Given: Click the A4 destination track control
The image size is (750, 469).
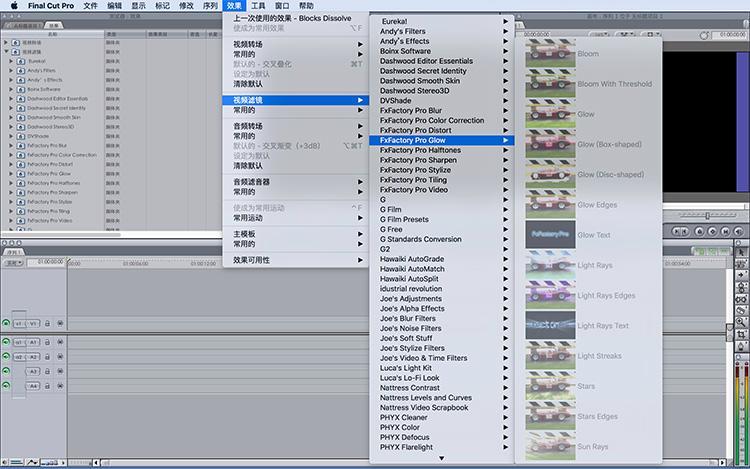Looking at the screenshot, I should [33, 386].
